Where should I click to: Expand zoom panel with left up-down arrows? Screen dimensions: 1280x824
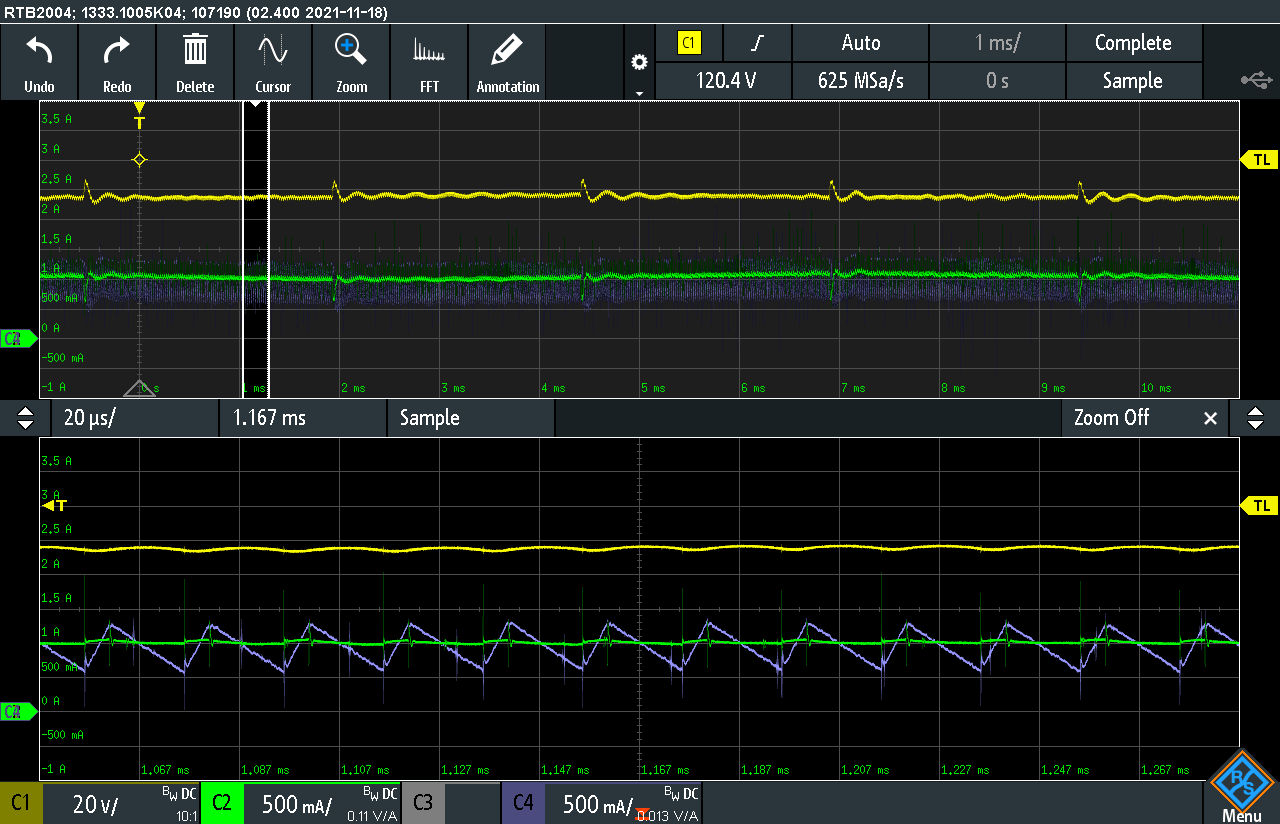(x=26, y=418)
